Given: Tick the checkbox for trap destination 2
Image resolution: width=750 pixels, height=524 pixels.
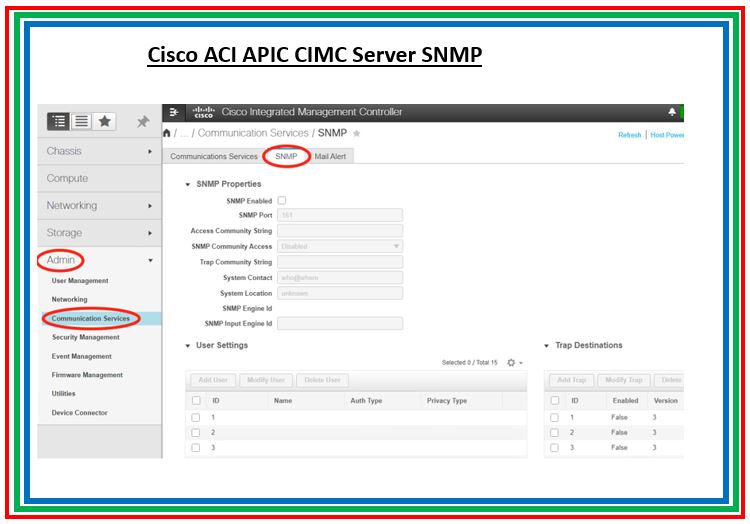Looking at the screenshot, I should tap(555, 432).
